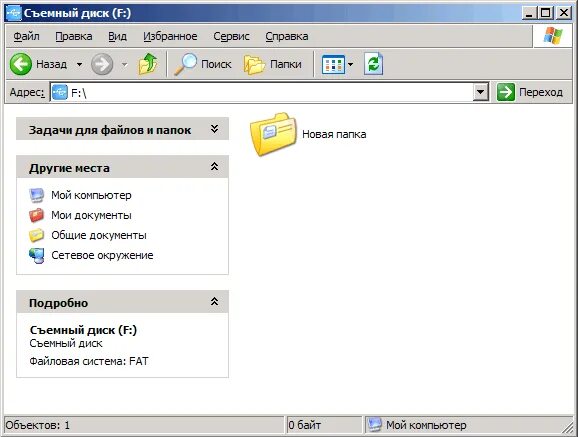The height and width of the screenshot is (437, 578).
Task: Open the address bar dropdown list
Action: click(x=481, y=92)
